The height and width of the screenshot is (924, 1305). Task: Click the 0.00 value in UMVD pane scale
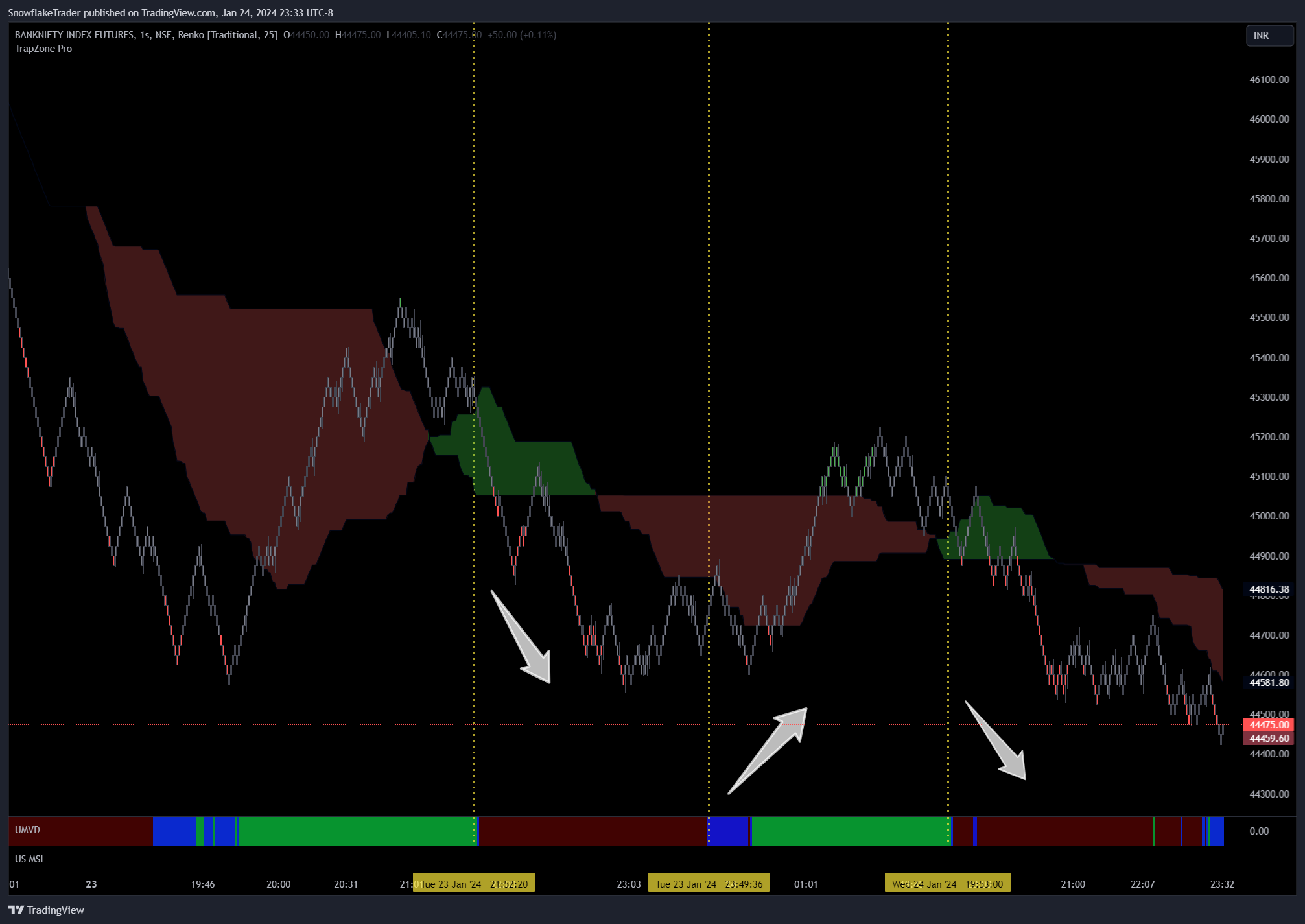(1259, 831)
